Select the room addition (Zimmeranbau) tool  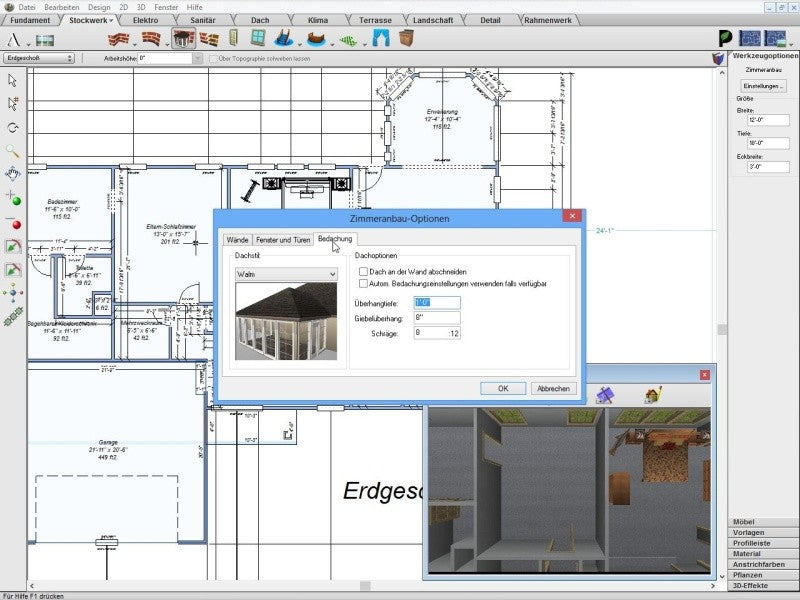pos(183,39)
